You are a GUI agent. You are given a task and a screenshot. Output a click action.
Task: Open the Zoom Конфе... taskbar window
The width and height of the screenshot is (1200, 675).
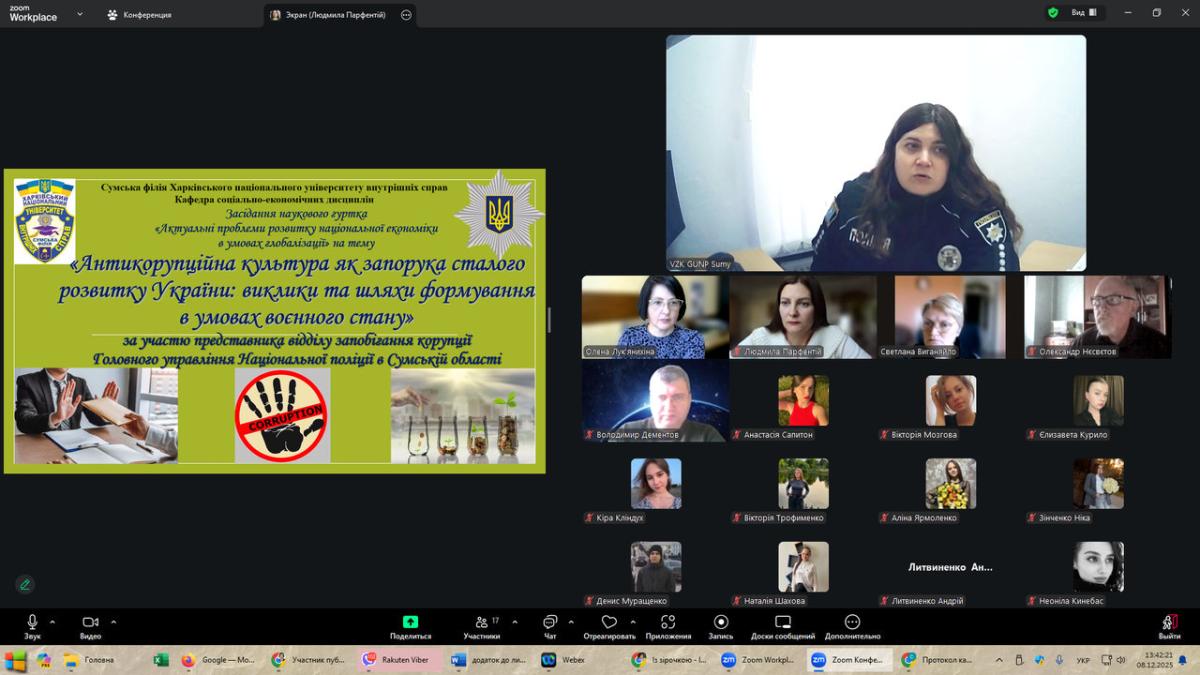pyautogui.click(x=849, y=660)
